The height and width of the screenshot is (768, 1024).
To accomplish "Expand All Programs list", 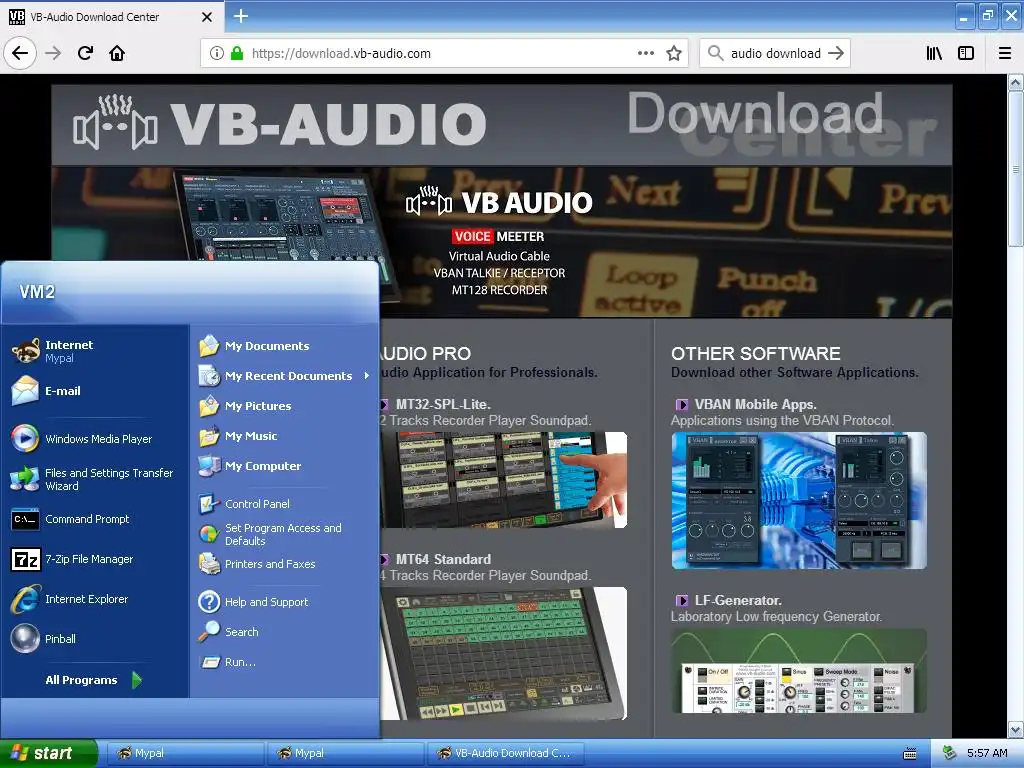I will click(93, 680).
